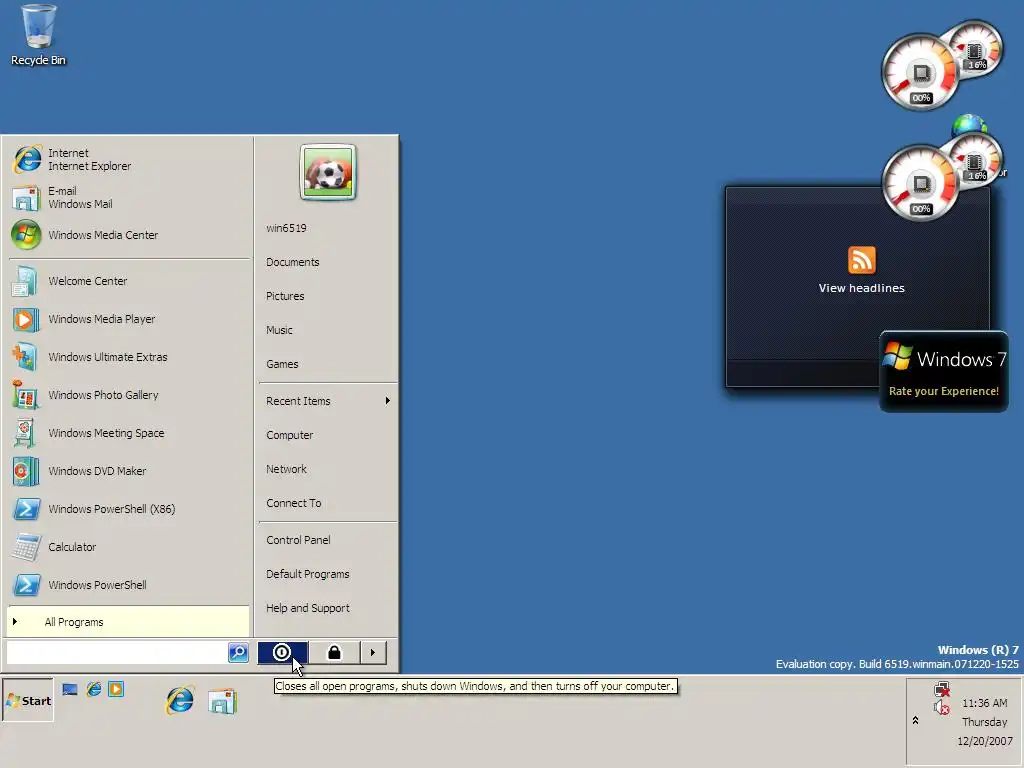Click Show Desktop quick launch icon
Image resolution: width=1024 pixels, height=768 pixels.
(x=70, y=689)
